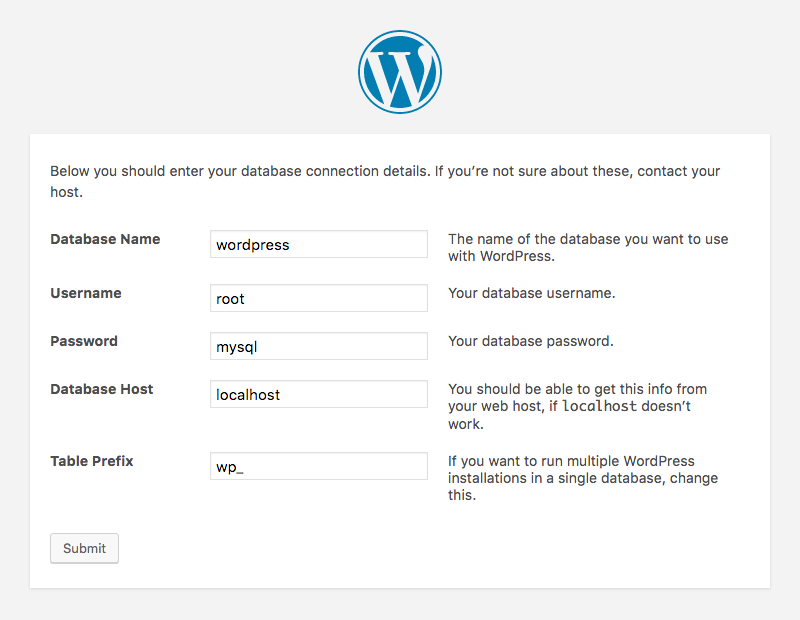Click the localhost hint text in host description
The image size is (800, 620).
[x=598, y=406]
